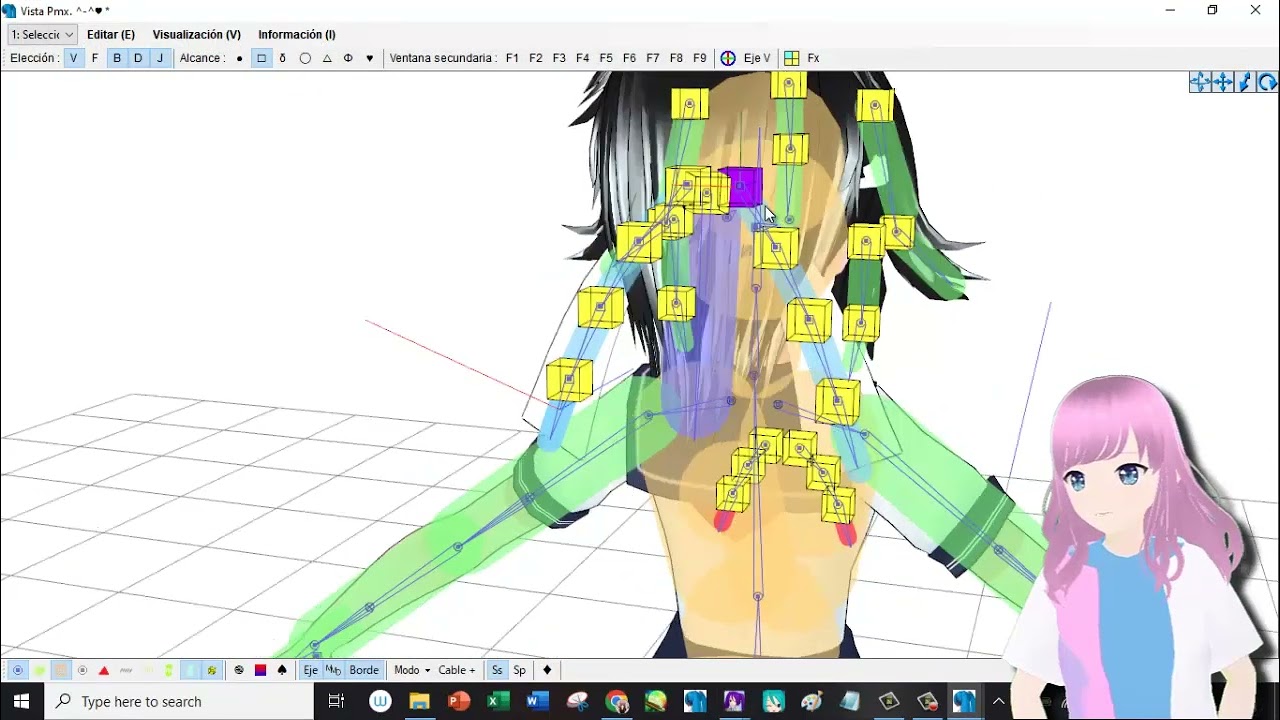Open Chrome from the taskbar
Screen dimensions: 1280x720
616,701
